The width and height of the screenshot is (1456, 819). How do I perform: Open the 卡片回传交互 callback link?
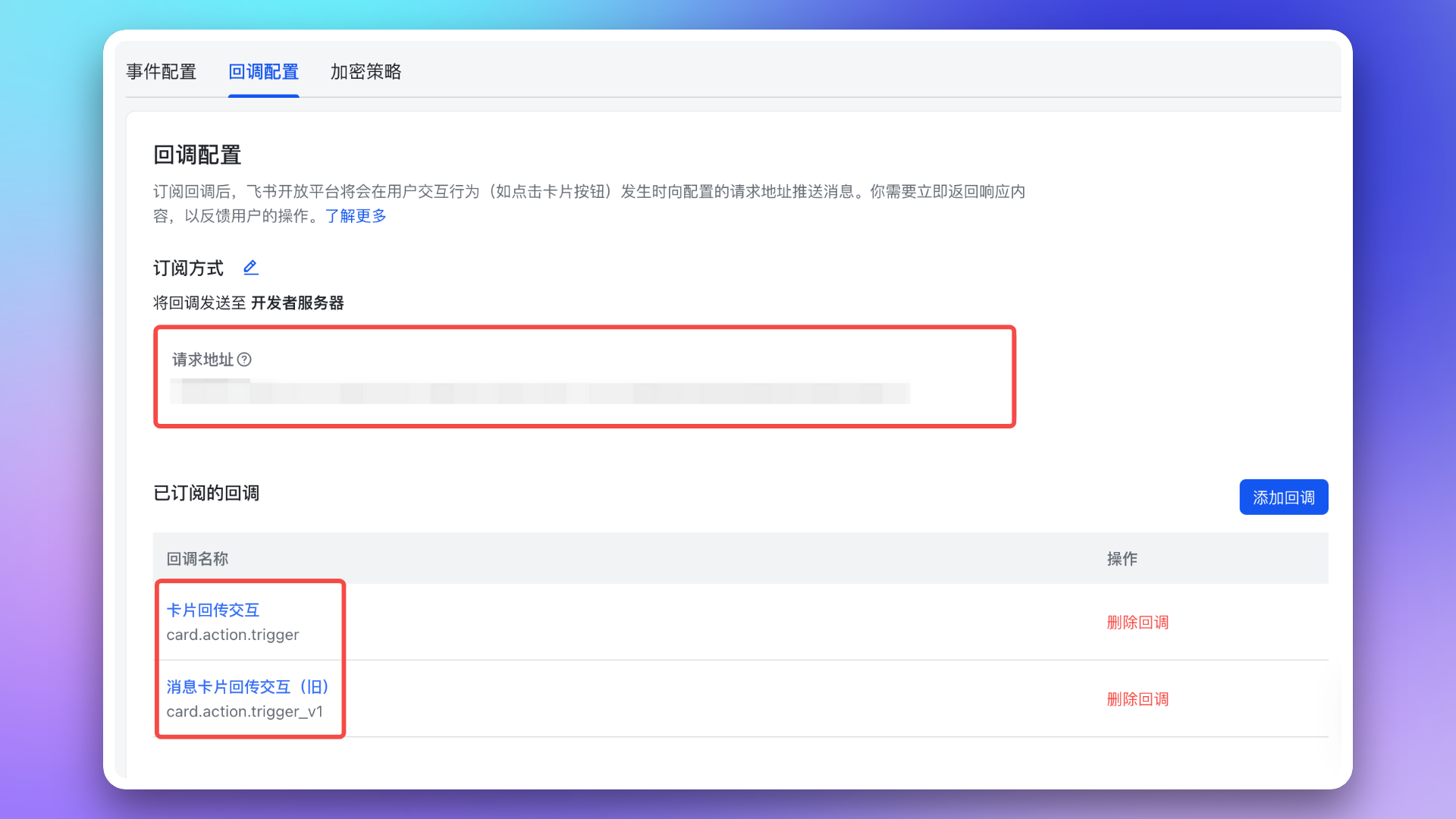(213, 610)
